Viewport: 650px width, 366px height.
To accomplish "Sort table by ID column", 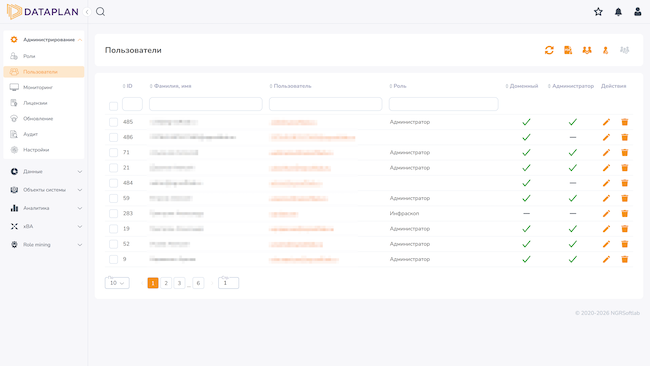I will click(x=128, y=86).
